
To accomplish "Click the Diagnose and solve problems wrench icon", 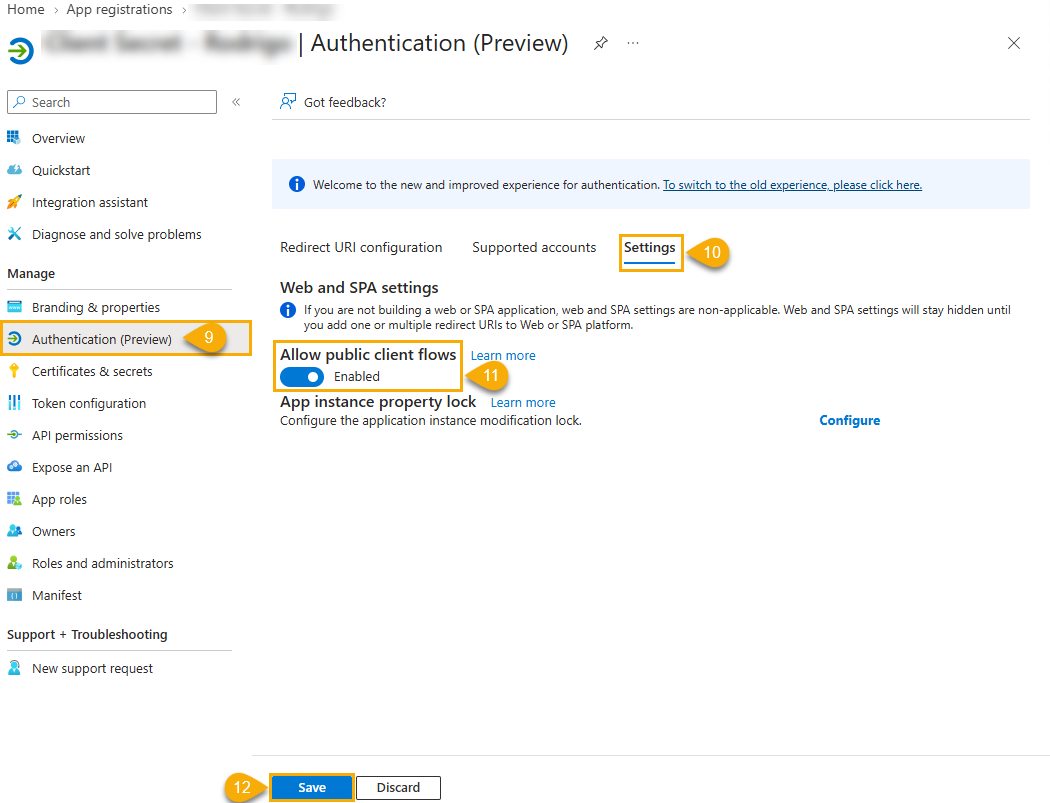I will 14,234.
